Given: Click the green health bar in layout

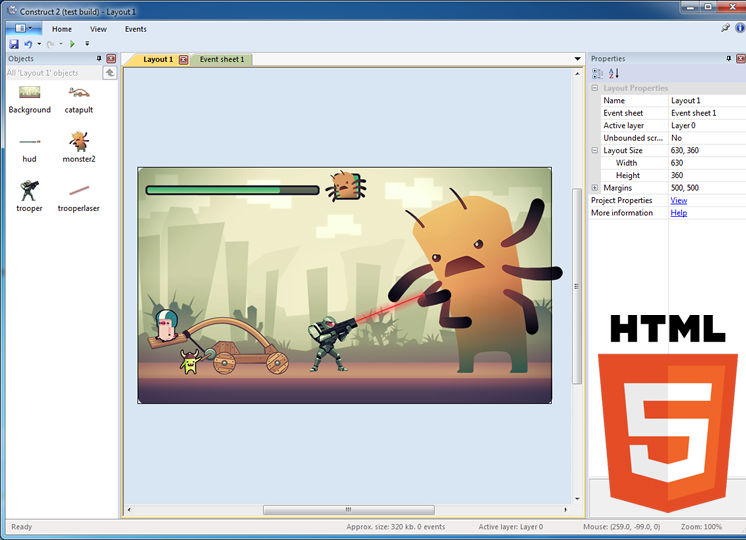Looking at the screenshot, I should click(232, 190).
